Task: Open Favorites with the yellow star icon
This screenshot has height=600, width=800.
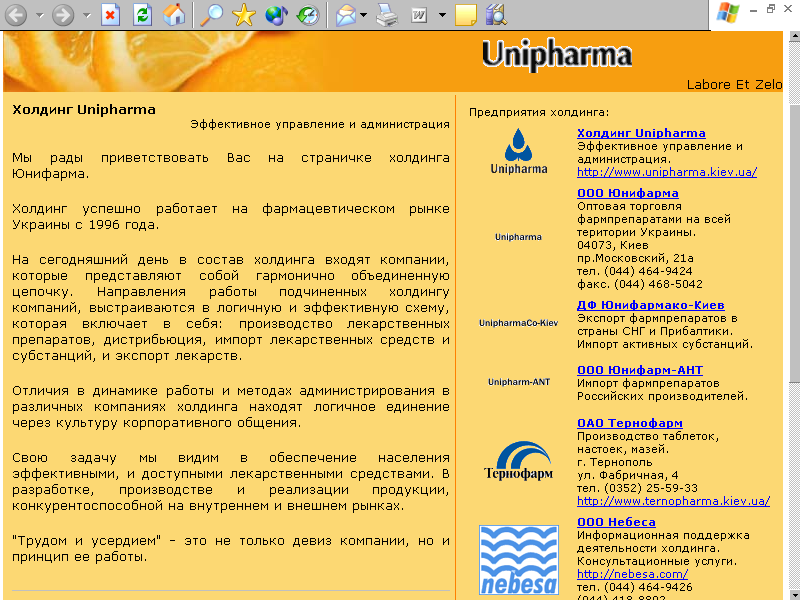Action: tap(244, 15)
